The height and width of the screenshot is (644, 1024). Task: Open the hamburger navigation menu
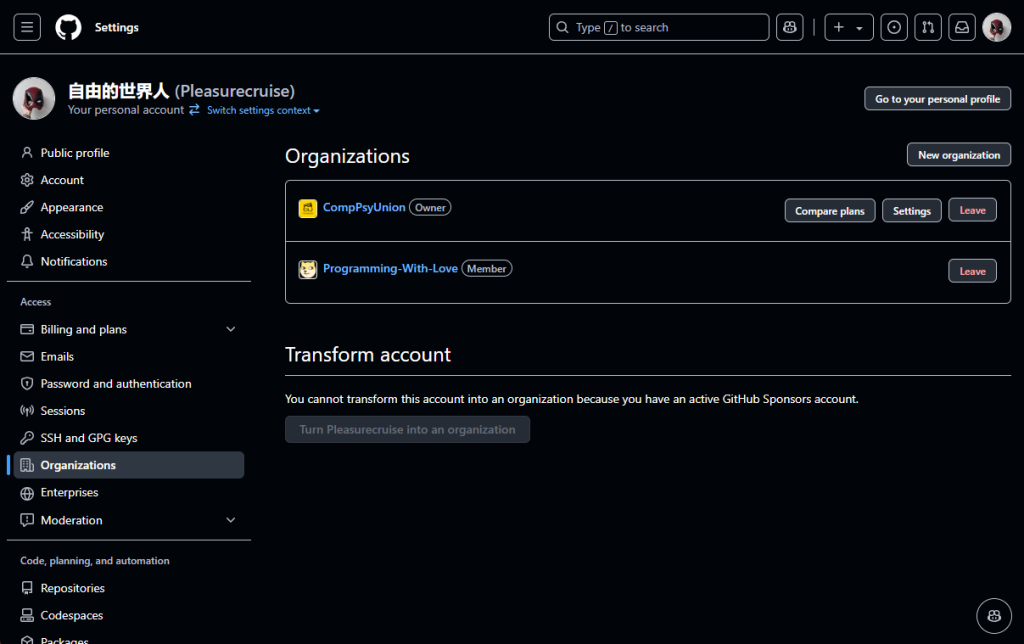[x=27, y=27]
